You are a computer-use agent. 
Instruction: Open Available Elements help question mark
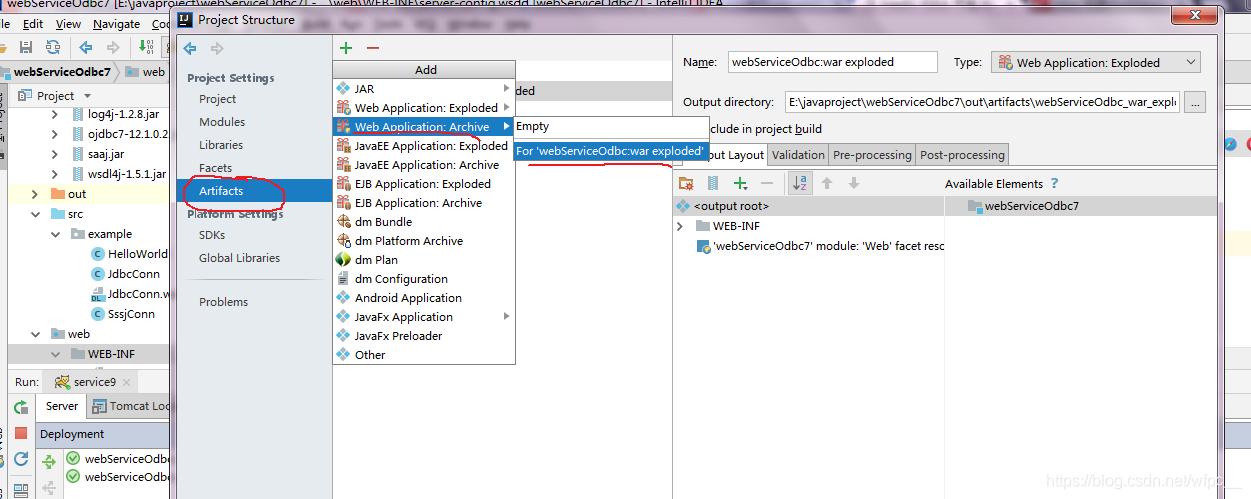pyautogui.click(x=1054, y=184)
